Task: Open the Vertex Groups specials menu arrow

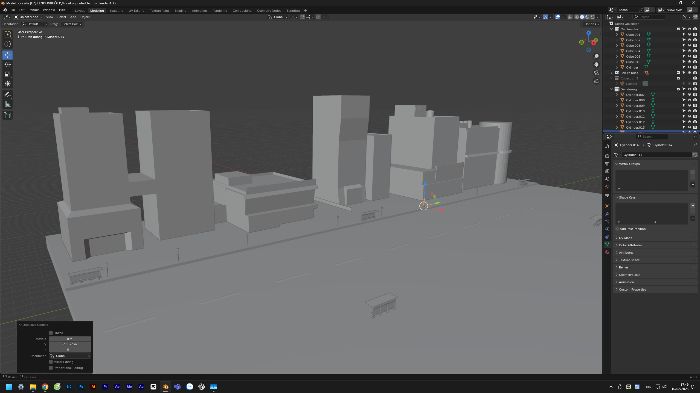Action: pos(693,184)
